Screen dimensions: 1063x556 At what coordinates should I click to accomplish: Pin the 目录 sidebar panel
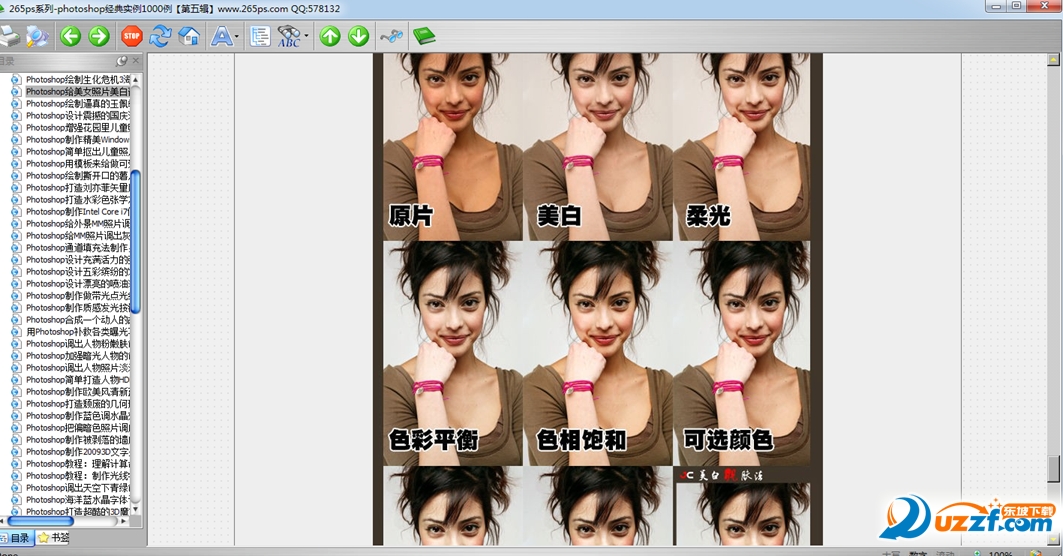click(123, 61)
